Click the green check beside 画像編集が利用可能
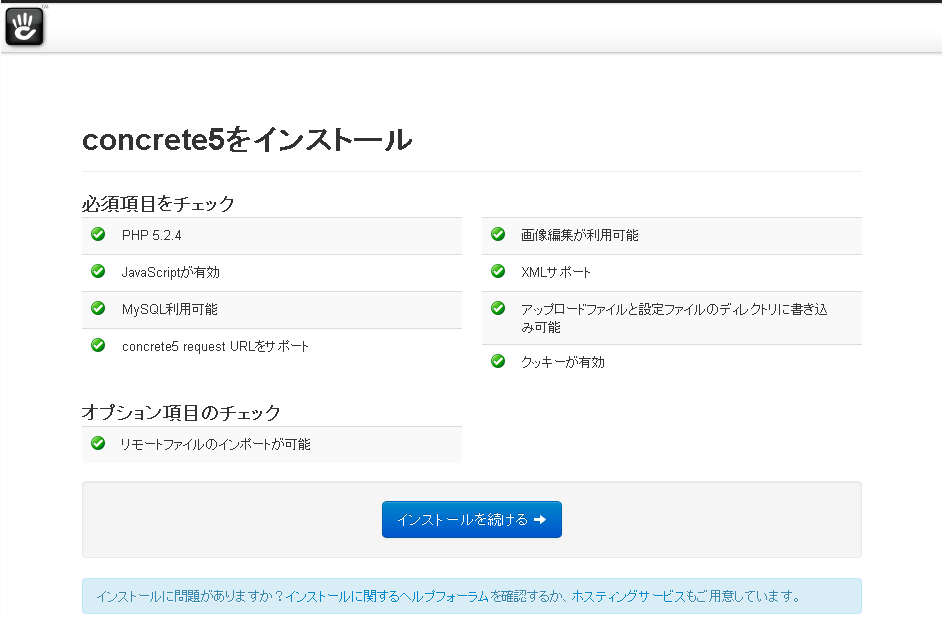Image resolution: width=942 pixels, height=618 pixels. 498,234
